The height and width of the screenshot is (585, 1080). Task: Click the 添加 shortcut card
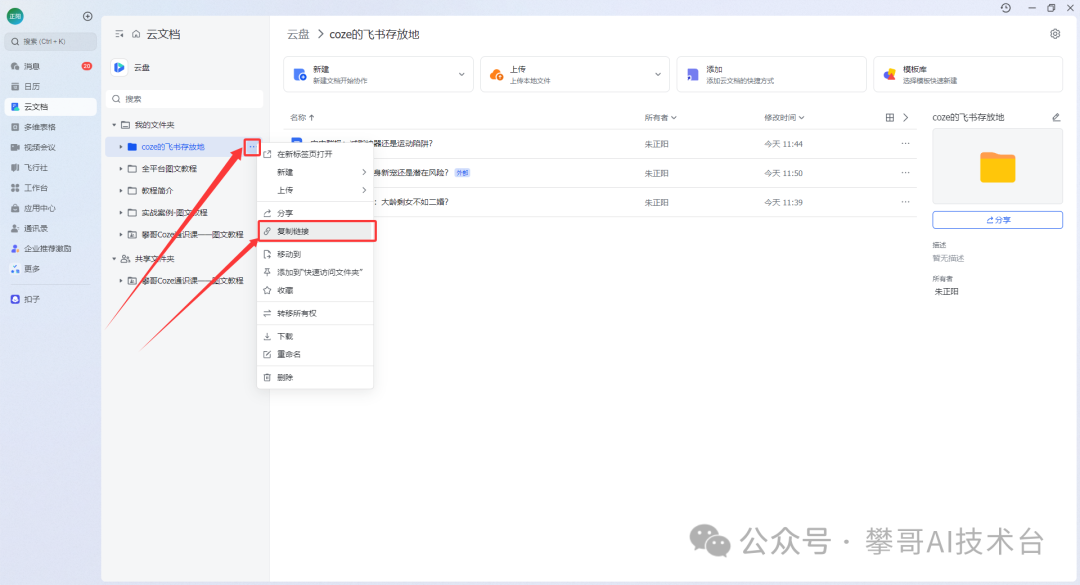click(x=771, y=74)
